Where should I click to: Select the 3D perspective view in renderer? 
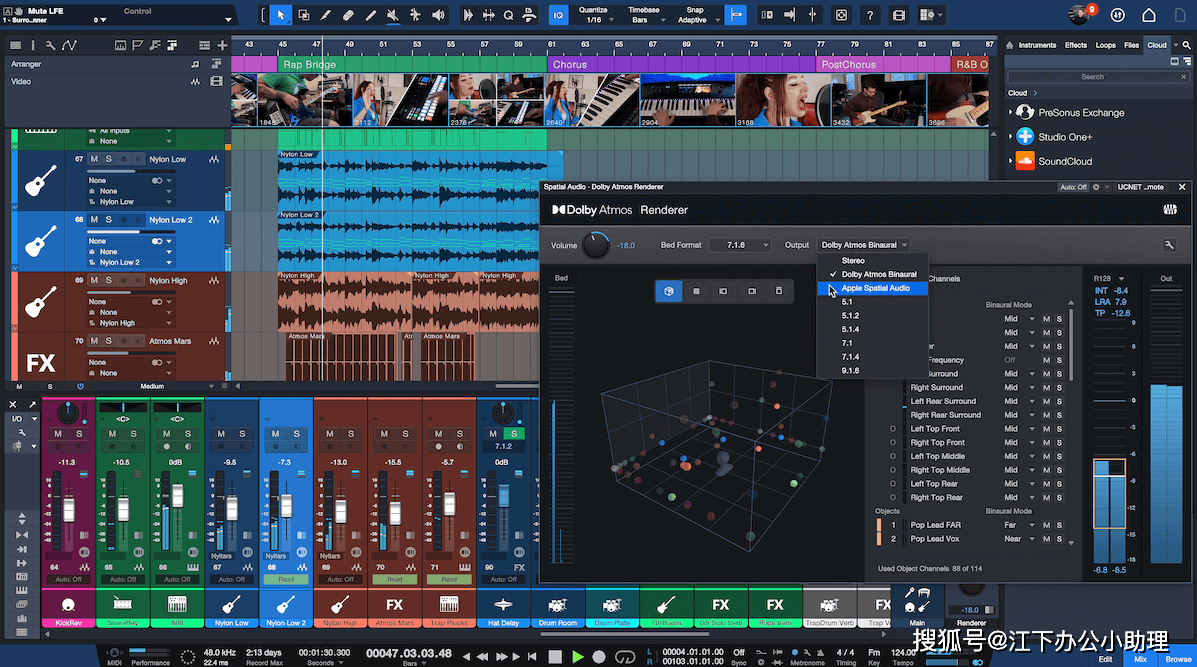669,291
